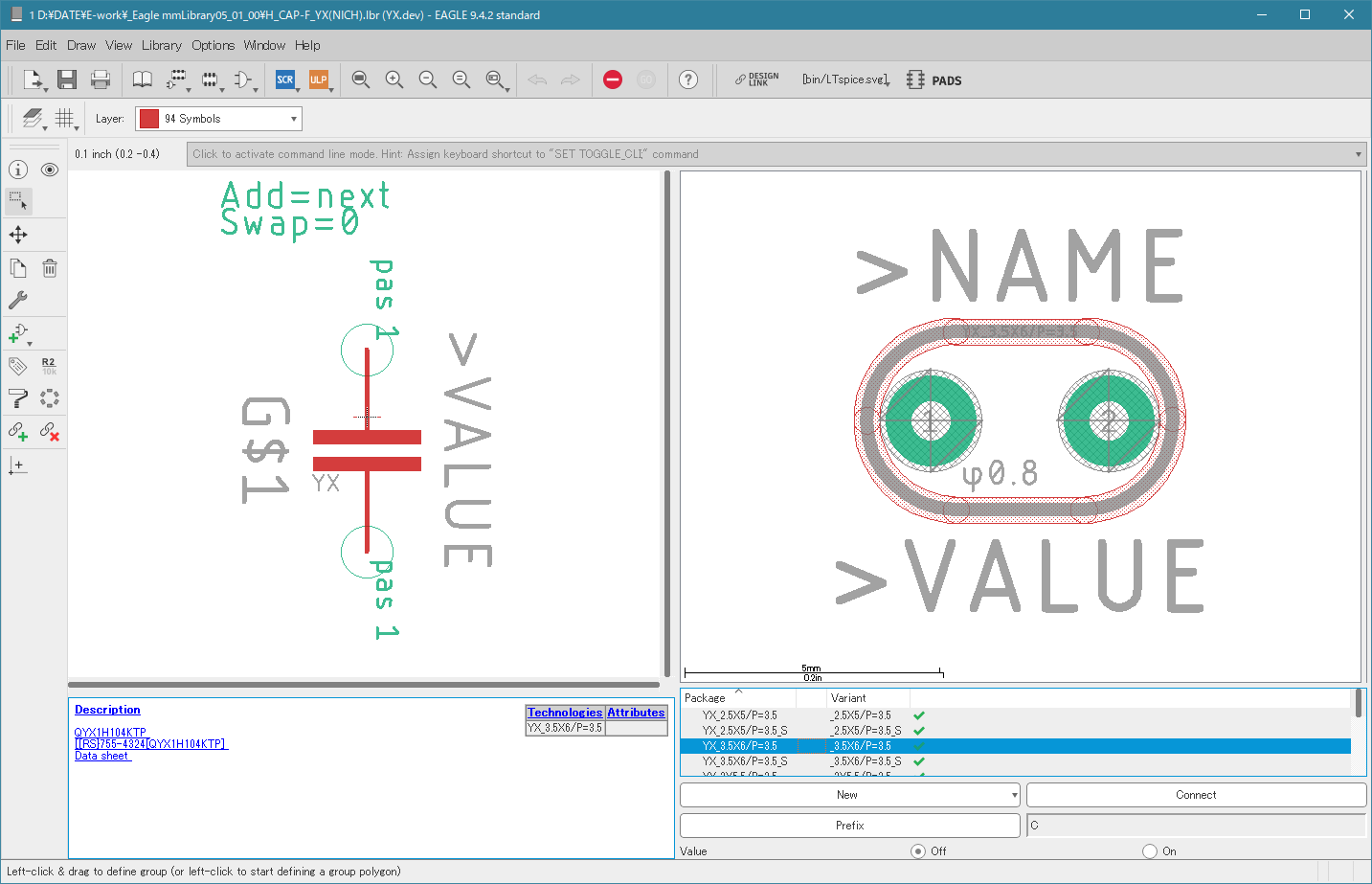Viewport: 1372px width, 884px height.
Task: Click the Symbol editor gate icon
Action: (243, 79)
